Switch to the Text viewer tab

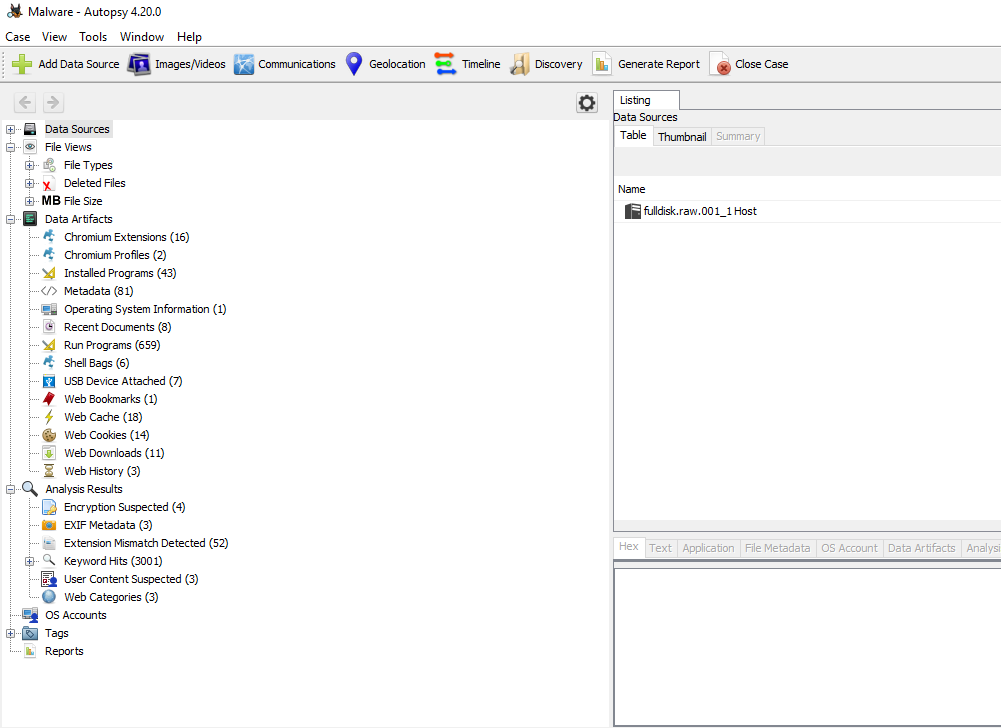(x=660, y=548)
